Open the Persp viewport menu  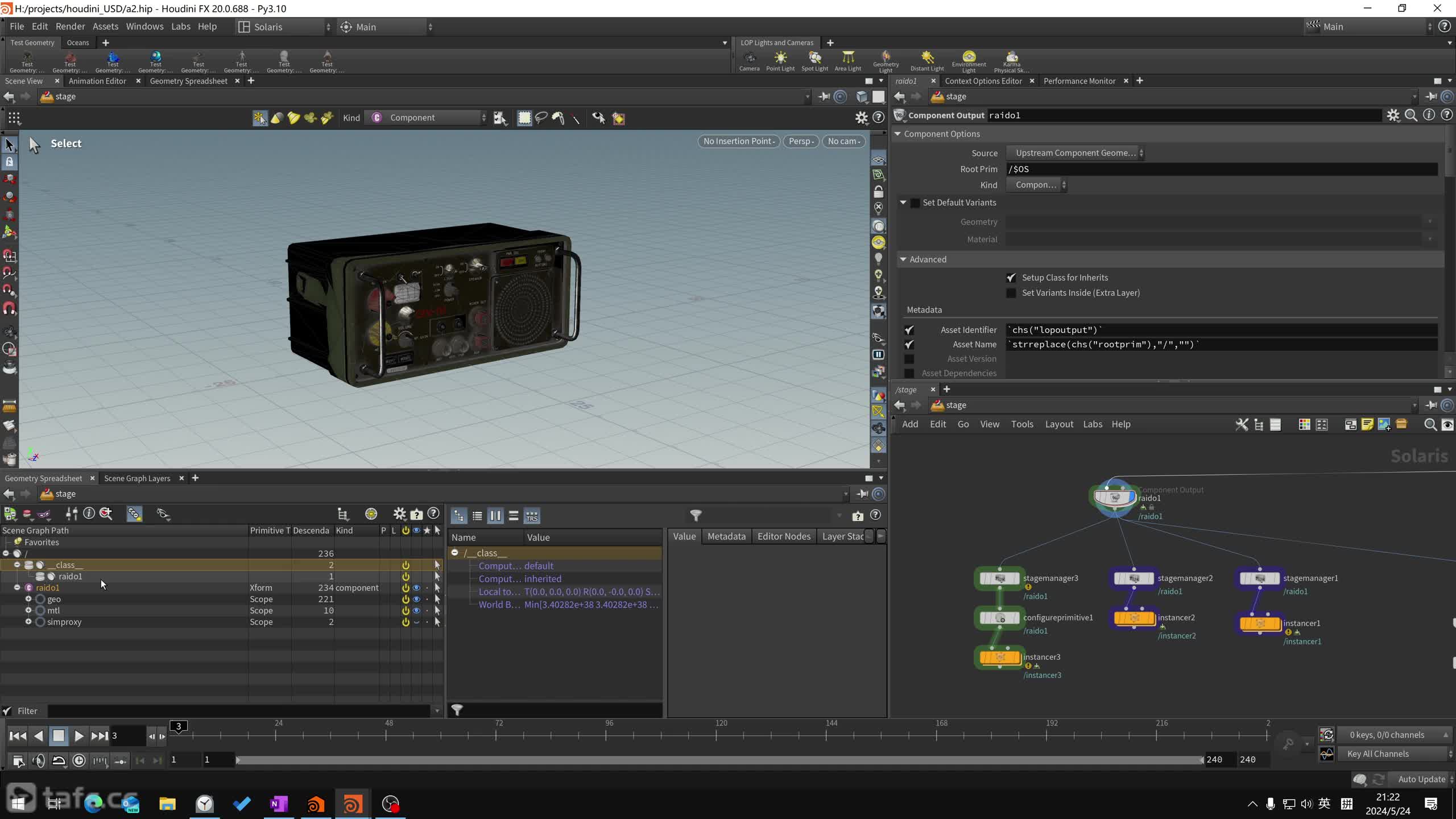[801, 142]
